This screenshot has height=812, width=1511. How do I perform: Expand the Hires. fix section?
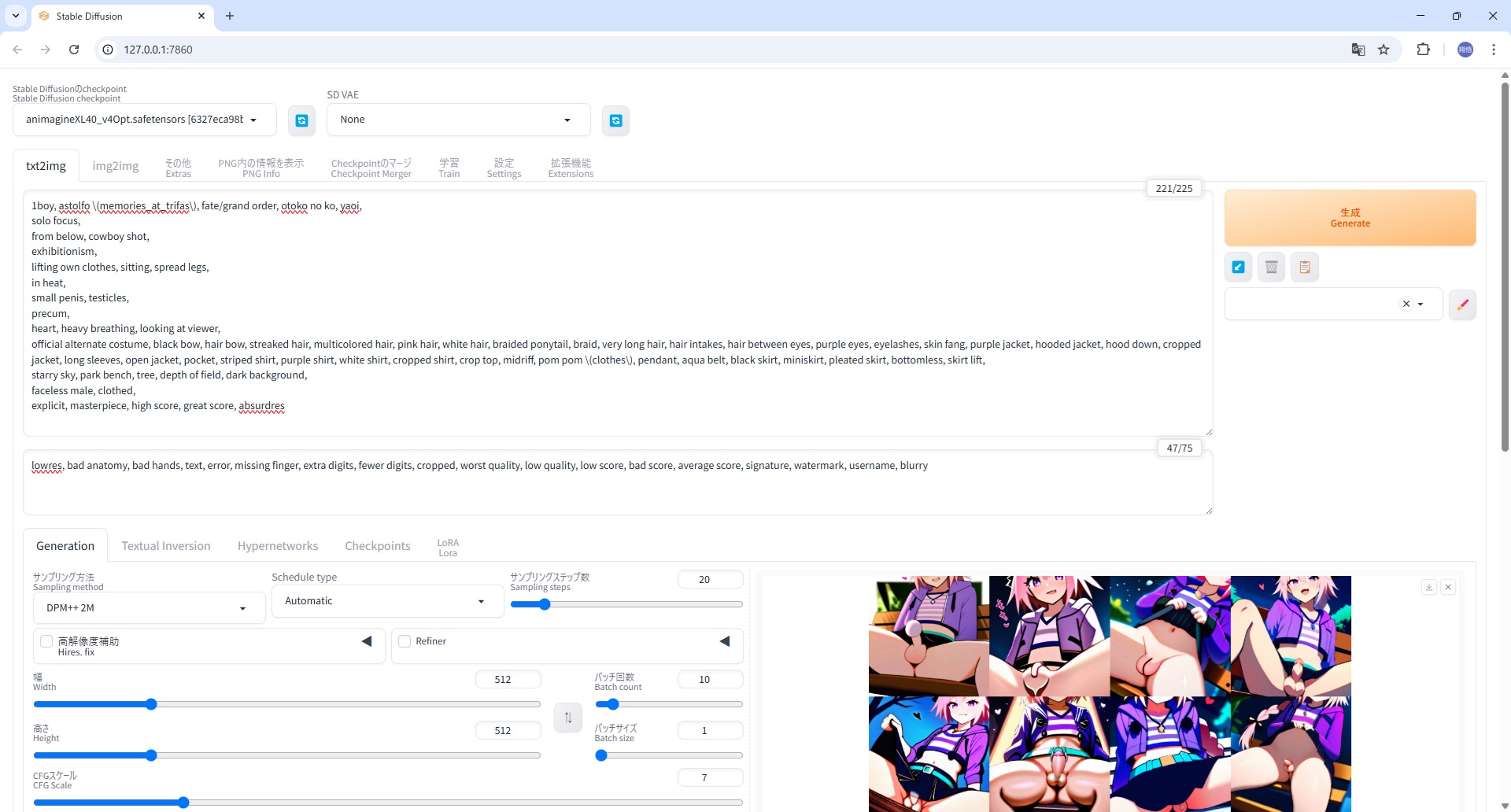(367, 641)
